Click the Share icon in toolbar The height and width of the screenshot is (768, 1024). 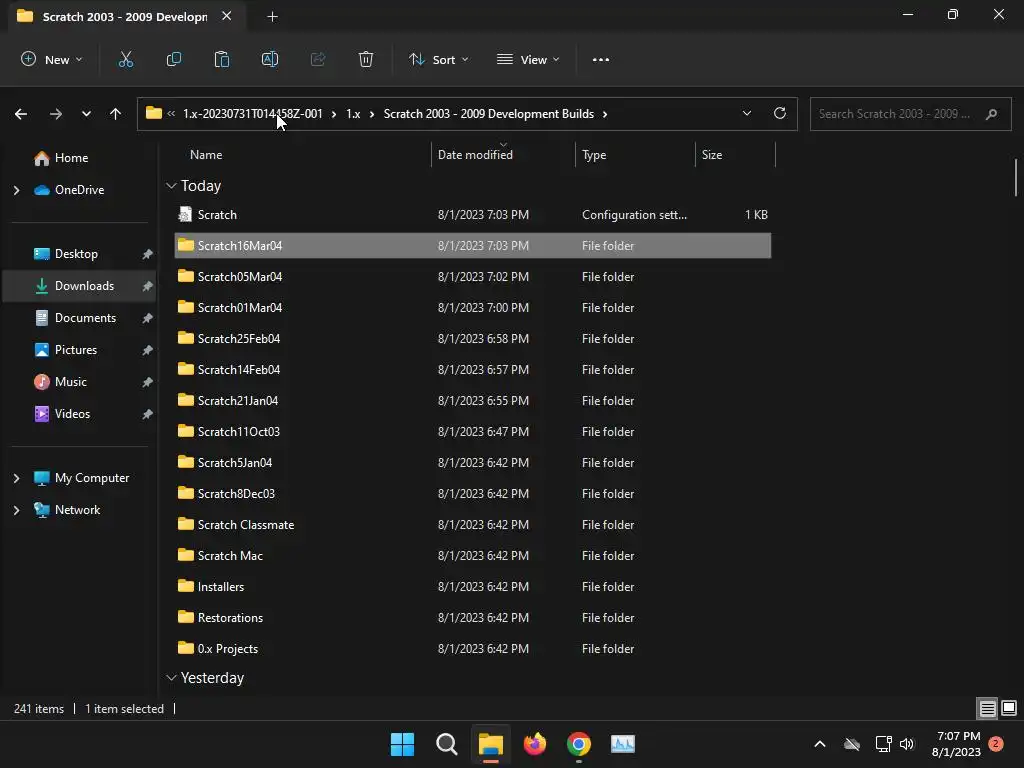click(x=318, y=59)
